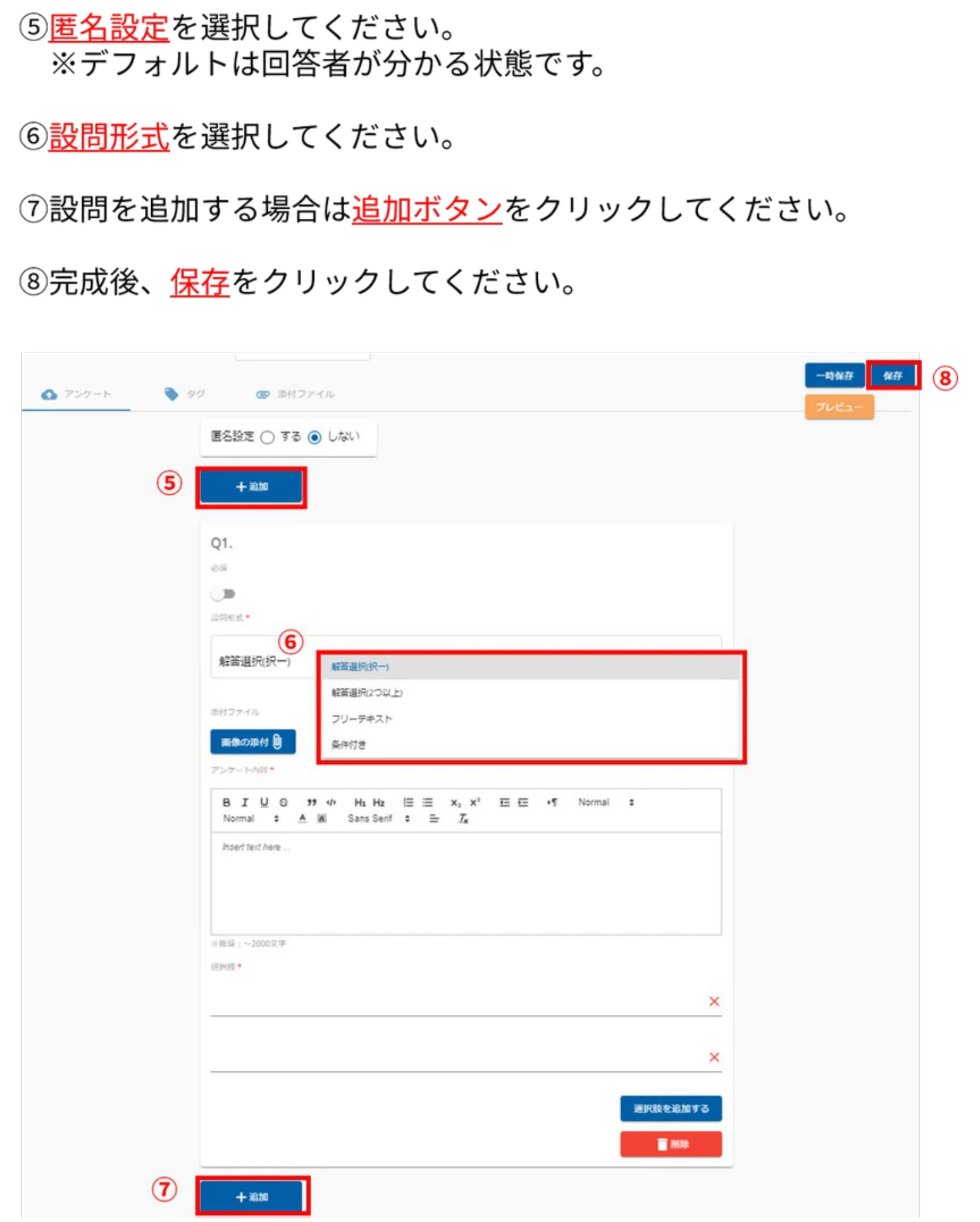The height and width of the screenshot is (1222, 980).
Task: Click the 追加 button below 匿名設定
Action: pyautogui.click(x=251, y=487)
